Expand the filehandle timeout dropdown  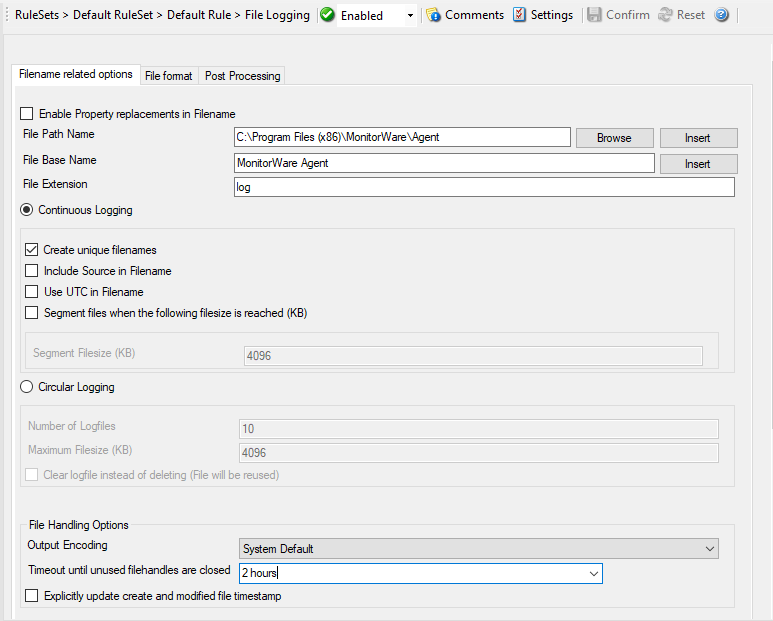(593, 574)
